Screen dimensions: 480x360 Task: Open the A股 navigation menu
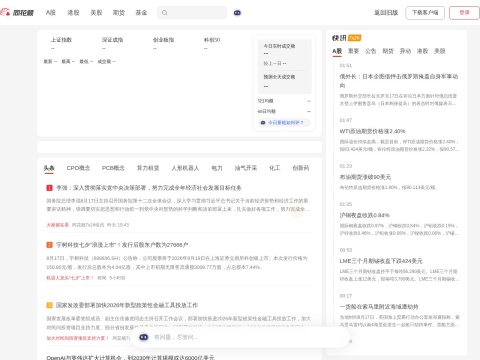[x=51, y=13]
